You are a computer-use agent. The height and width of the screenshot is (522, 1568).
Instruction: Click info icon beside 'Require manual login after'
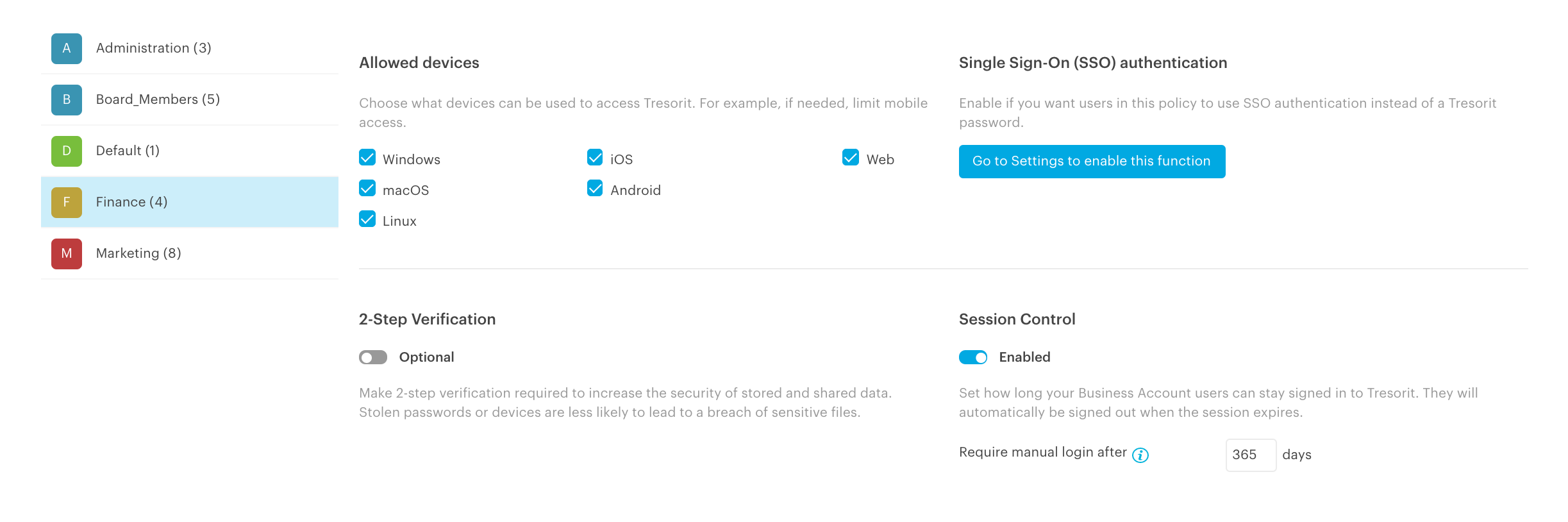(x=1140, y=455)
